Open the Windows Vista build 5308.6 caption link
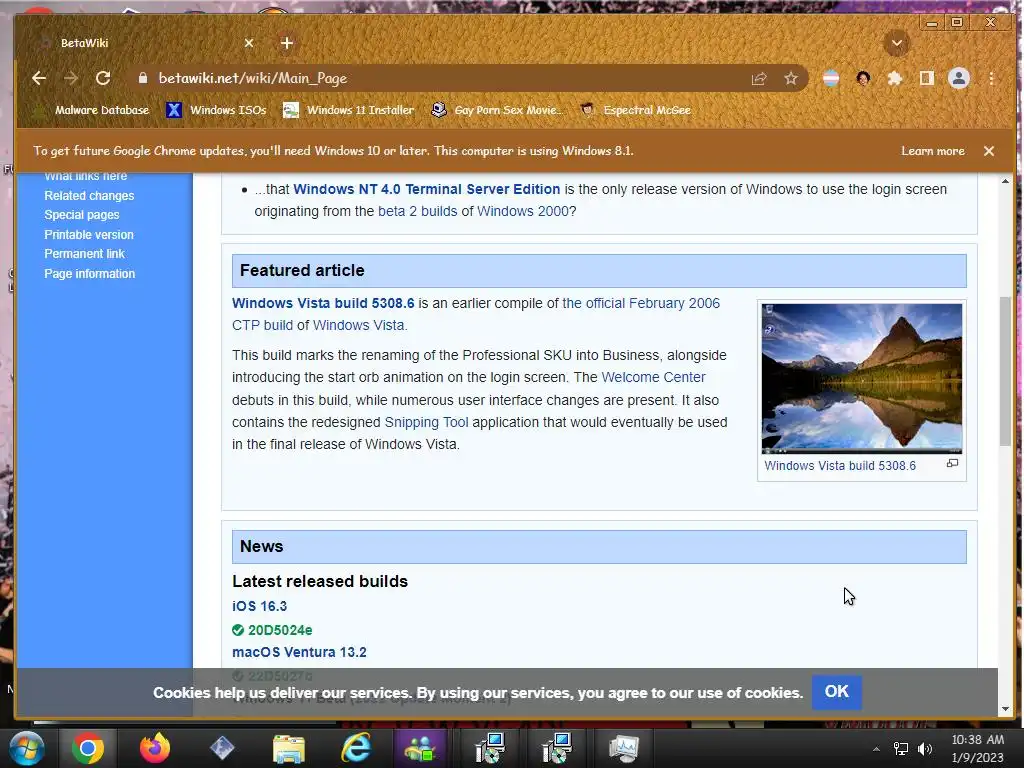Screen dimensions: 1024x768 pyautogui.click(x=840, y=466)
